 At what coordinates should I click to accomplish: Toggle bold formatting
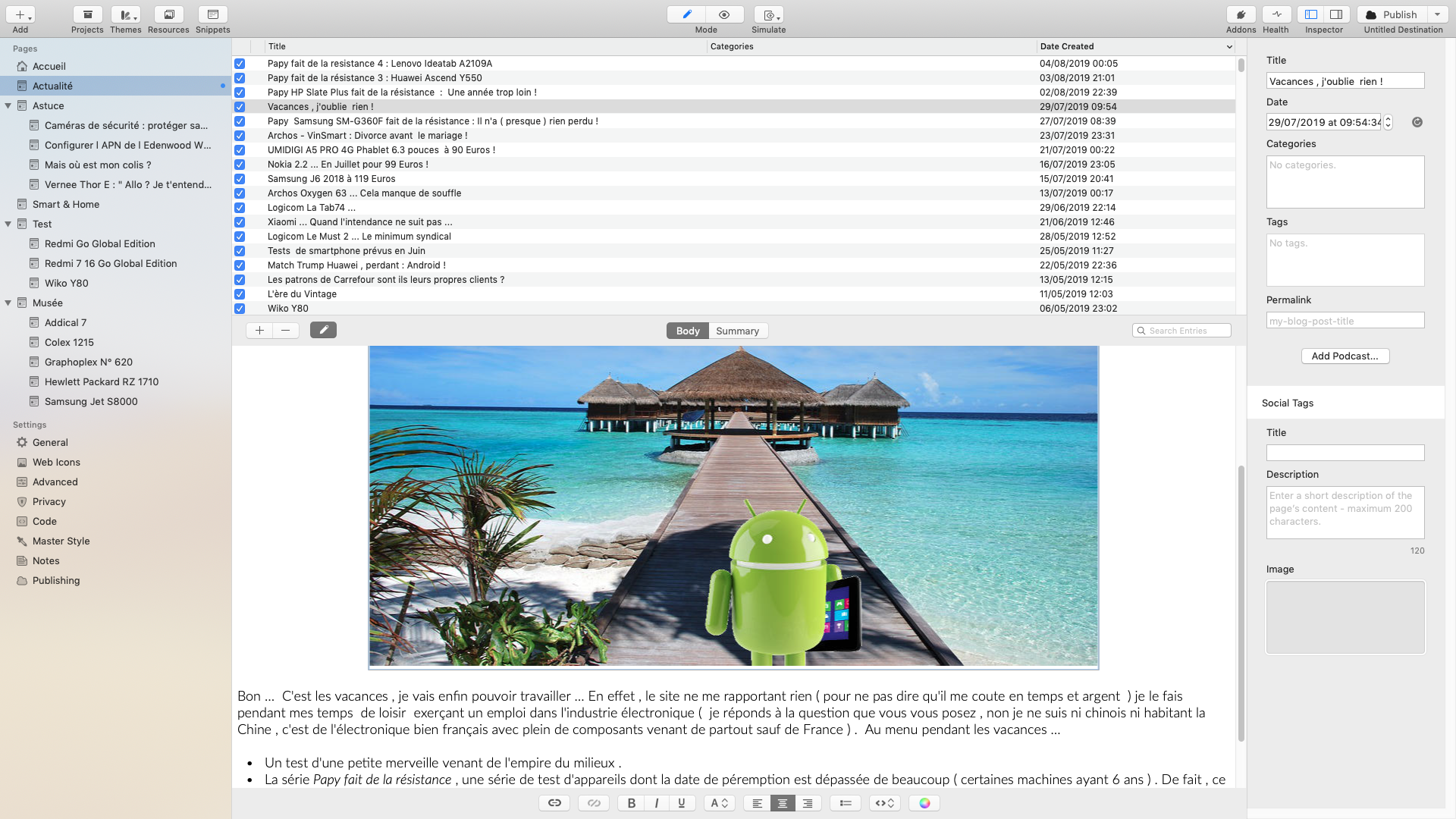click(631, 803)
